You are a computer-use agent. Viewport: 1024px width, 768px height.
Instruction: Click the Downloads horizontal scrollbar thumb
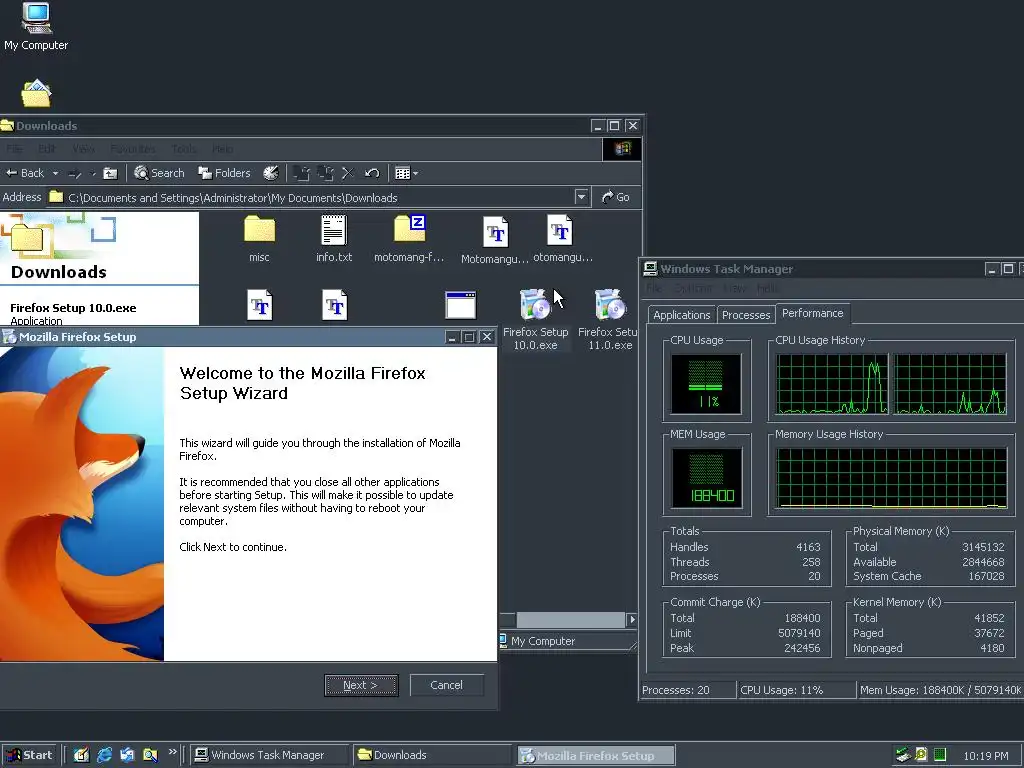(x=570, y=619)
